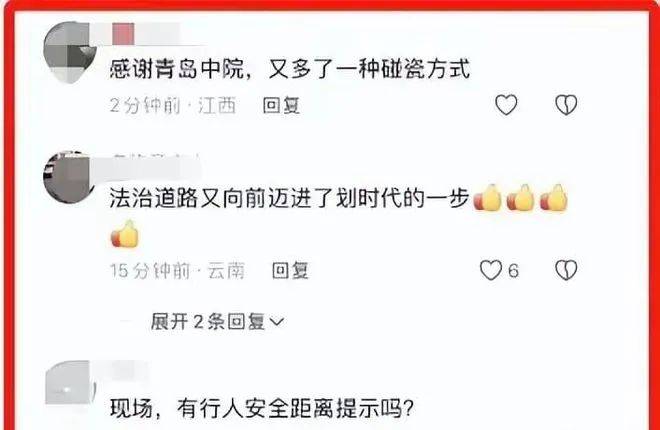
Task: Tap broken-heart dislike on the 云南 comment
Action: click(x=566, y=270)
